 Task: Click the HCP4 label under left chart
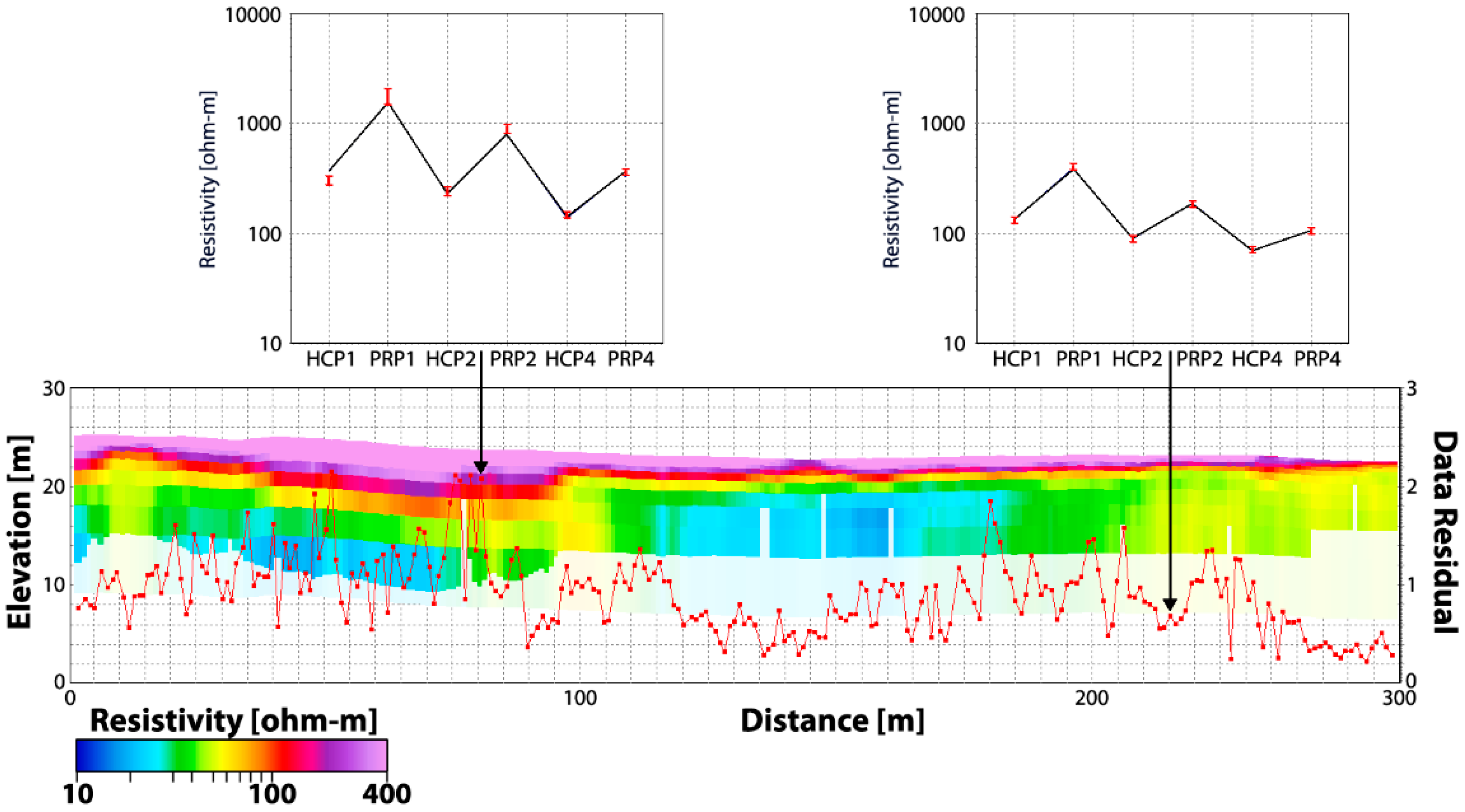(x=570, y=359)
